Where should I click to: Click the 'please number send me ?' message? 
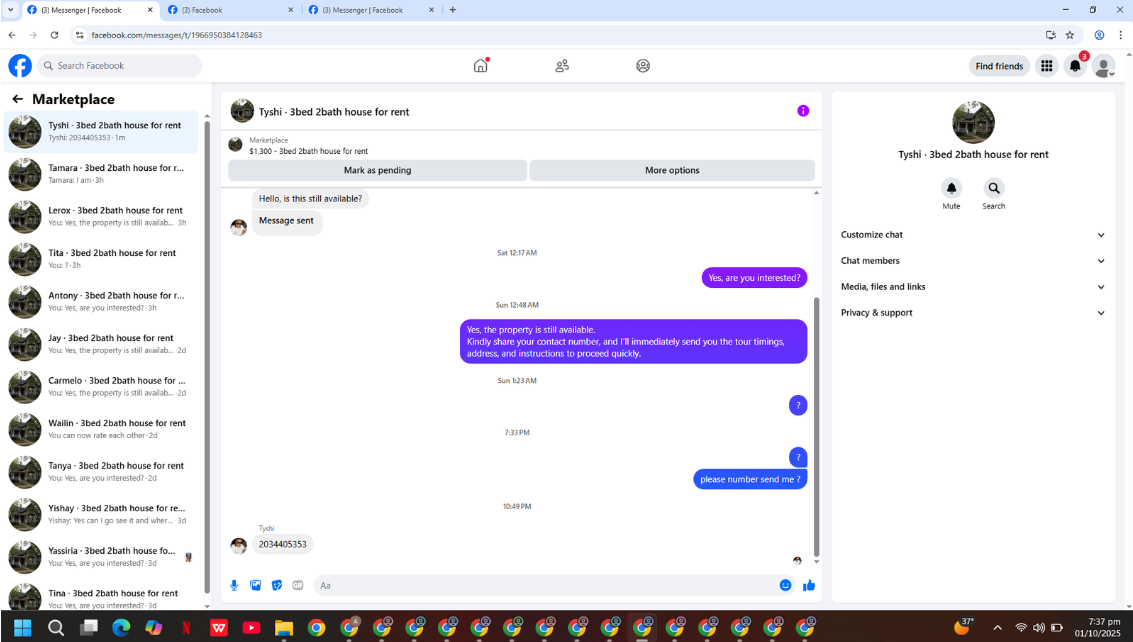tap(750, 479)
